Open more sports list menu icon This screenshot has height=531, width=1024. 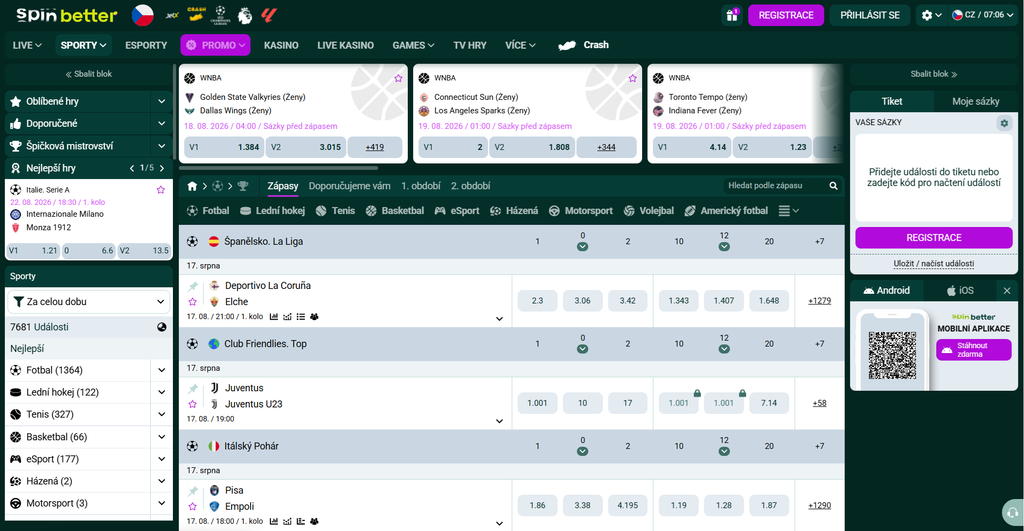(x=788, y=211)
